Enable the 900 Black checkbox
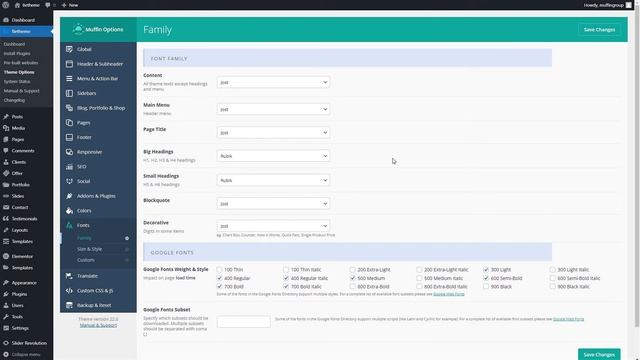The height and width of the screenshot is (360, 640). coord(486,287)
